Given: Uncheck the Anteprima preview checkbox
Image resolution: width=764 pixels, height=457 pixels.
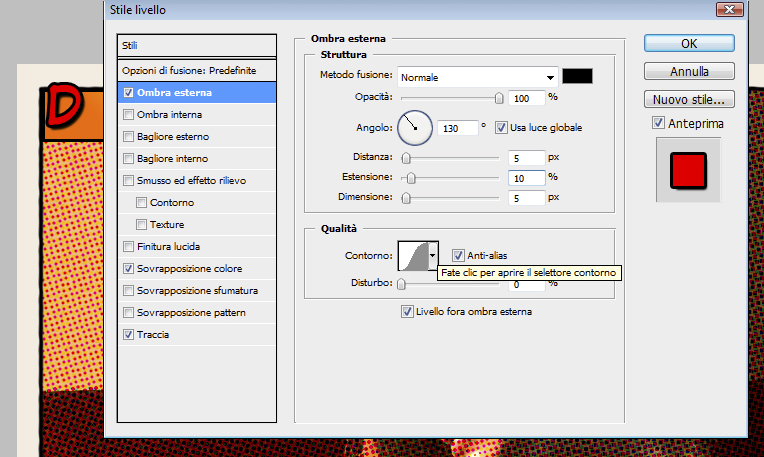Looking at the screenshot, I should pos(658,123).
